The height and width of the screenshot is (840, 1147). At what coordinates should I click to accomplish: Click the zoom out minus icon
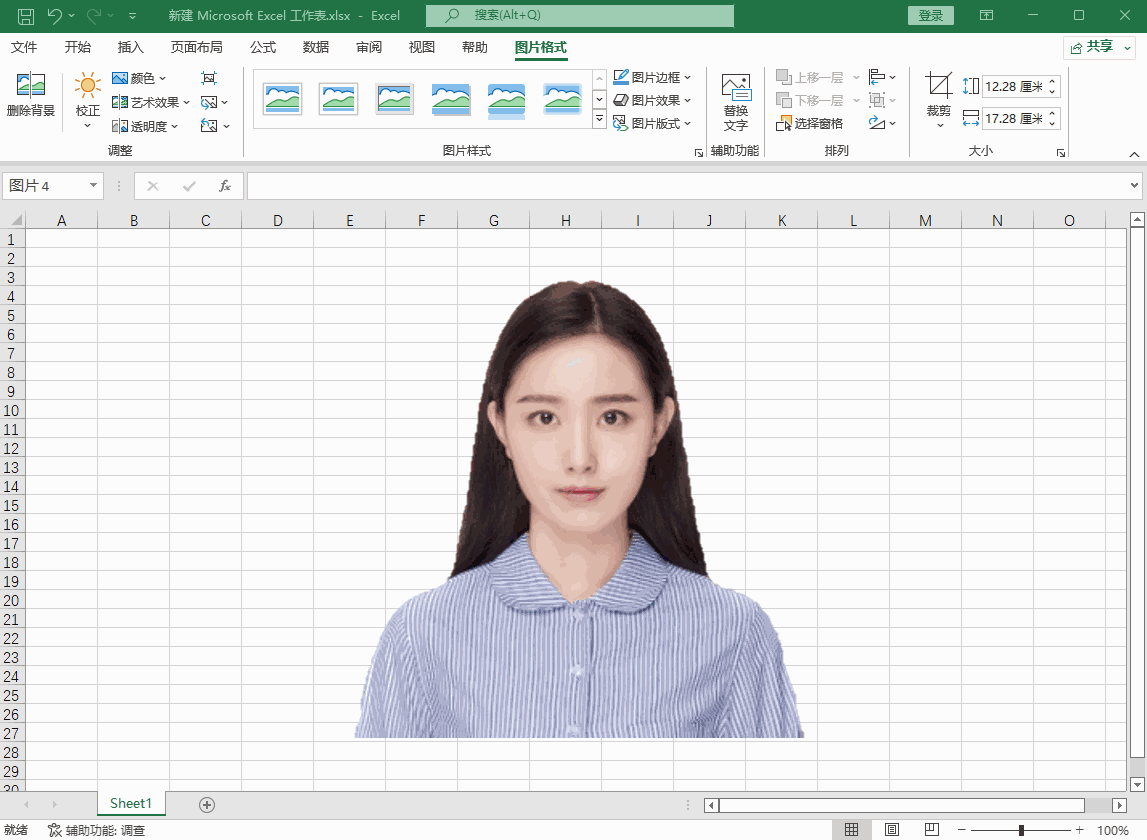click(962, 830)
